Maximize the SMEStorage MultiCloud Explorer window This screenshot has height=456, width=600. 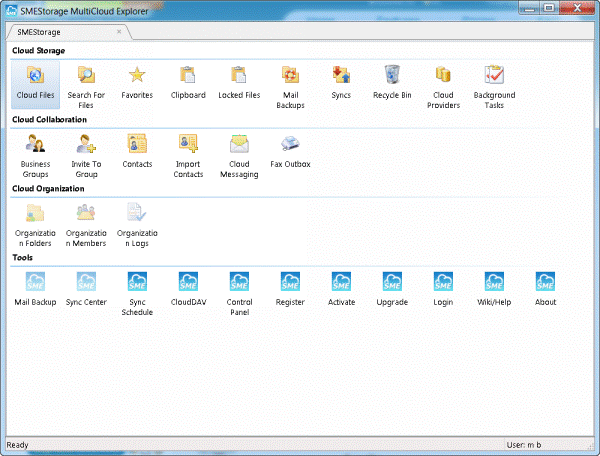(x=549, y=8)
